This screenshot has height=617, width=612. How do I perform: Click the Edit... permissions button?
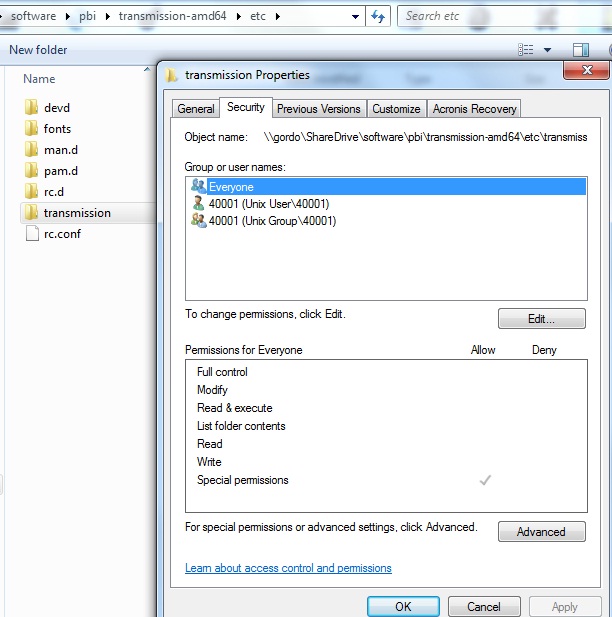pyautogui.click(x=542, y=318)
